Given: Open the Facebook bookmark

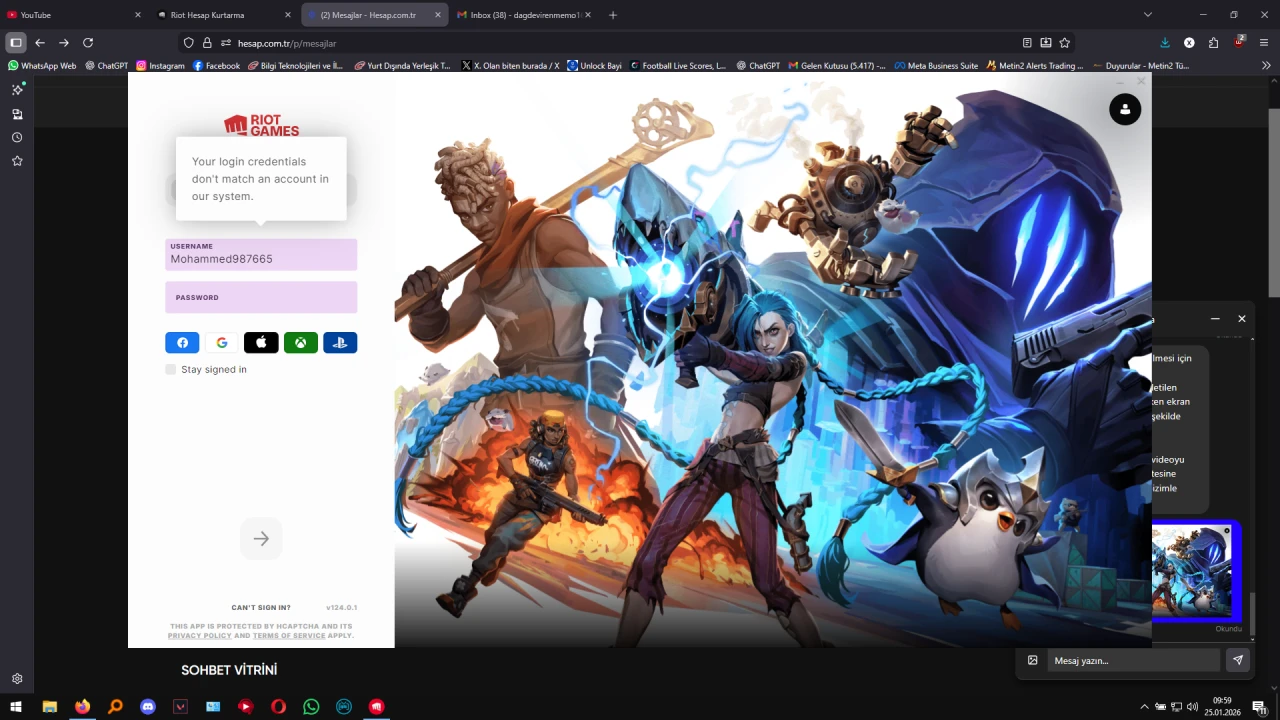Looking at the screenshot, I should [x=216, y=66].
